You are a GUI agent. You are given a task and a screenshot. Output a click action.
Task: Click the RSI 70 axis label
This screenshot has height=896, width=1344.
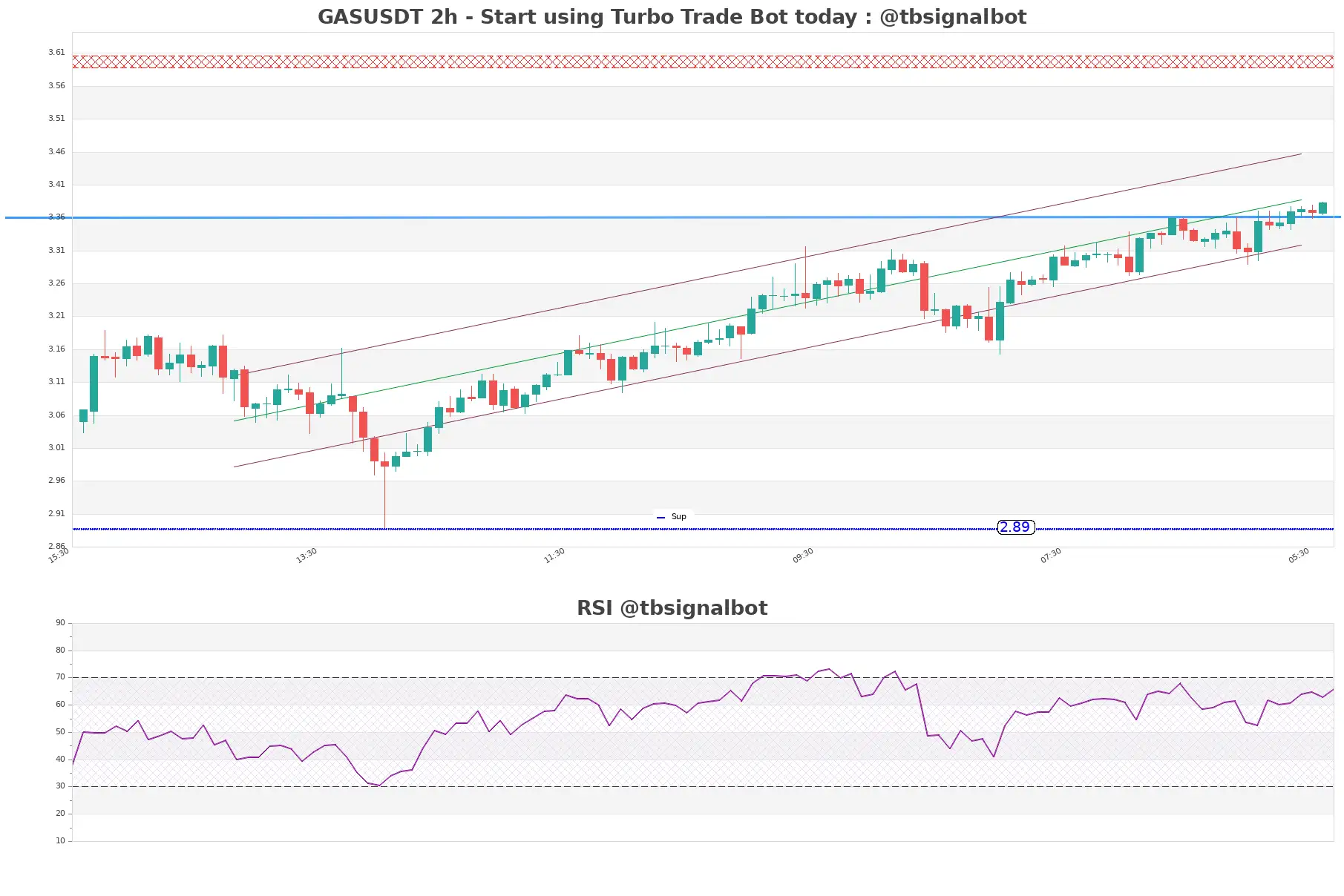(60, 677)
